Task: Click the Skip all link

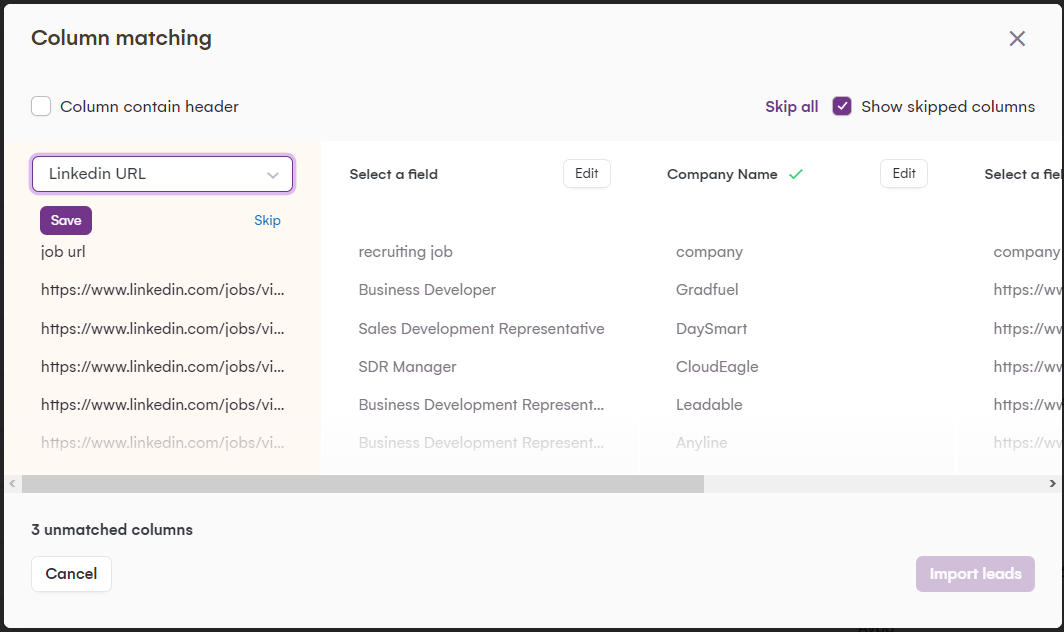Action: 791,106
